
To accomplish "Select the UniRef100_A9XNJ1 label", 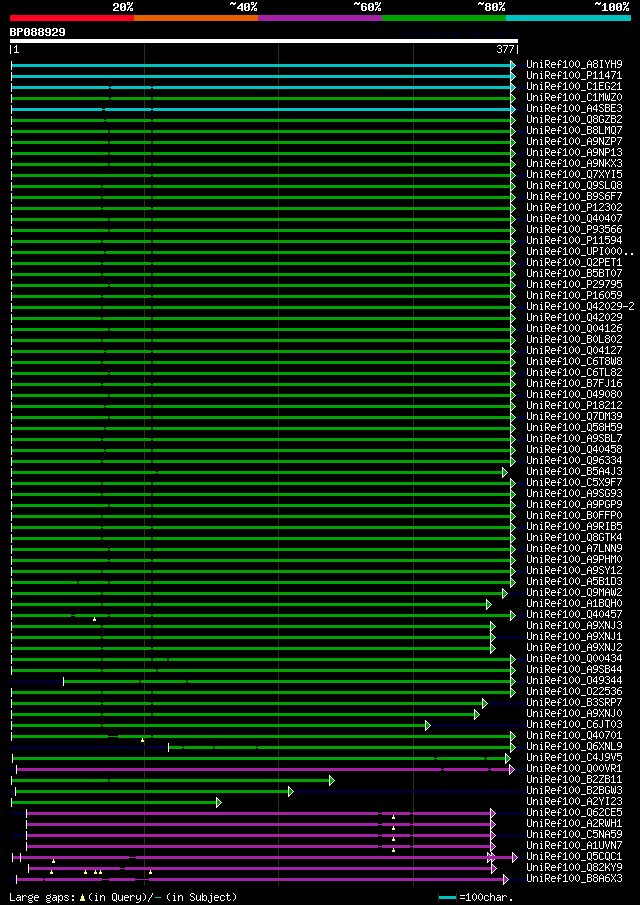I will pos(574,636).
